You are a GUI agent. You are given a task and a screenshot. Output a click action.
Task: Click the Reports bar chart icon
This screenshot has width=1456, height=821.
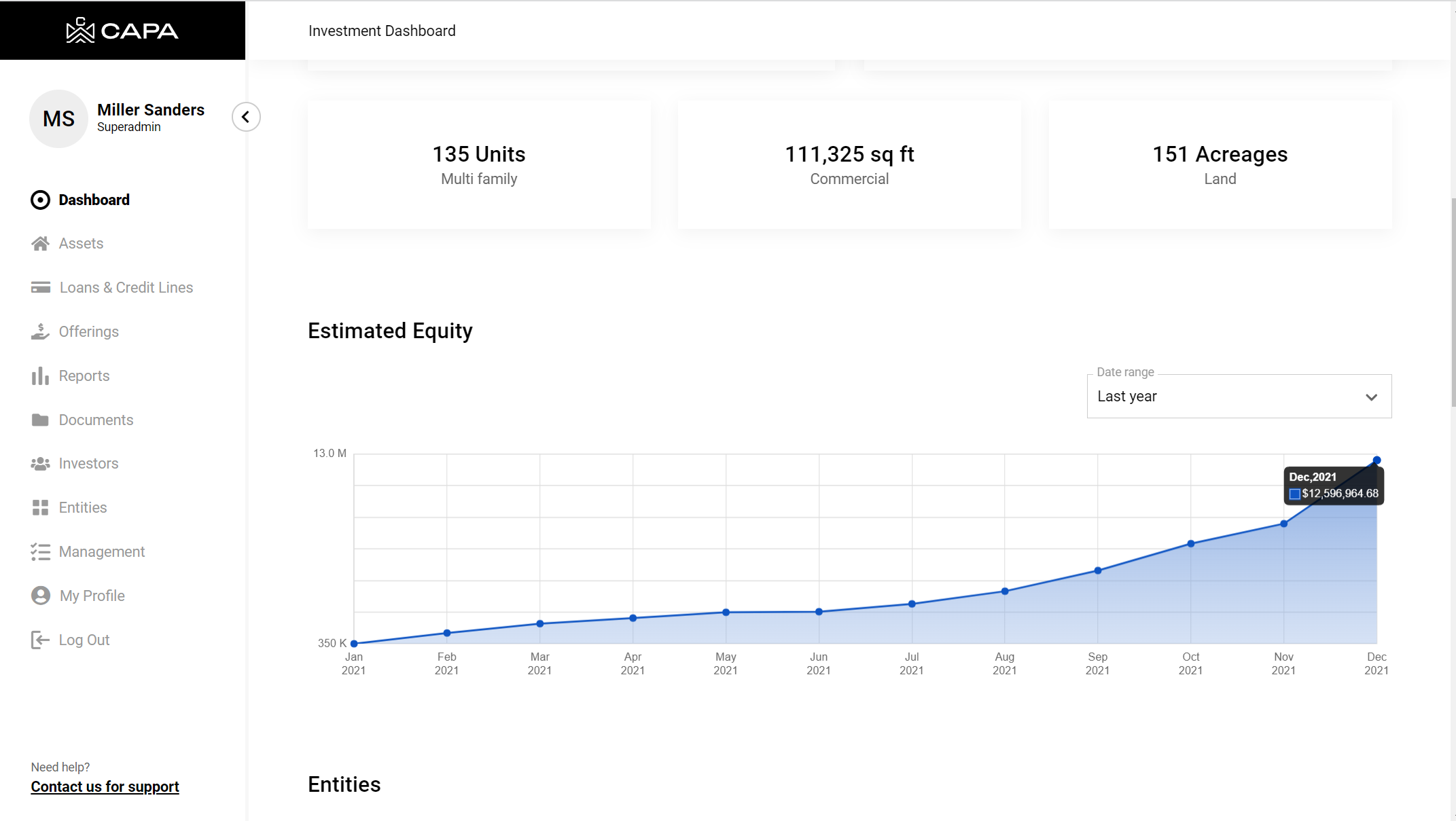[40, 376]
